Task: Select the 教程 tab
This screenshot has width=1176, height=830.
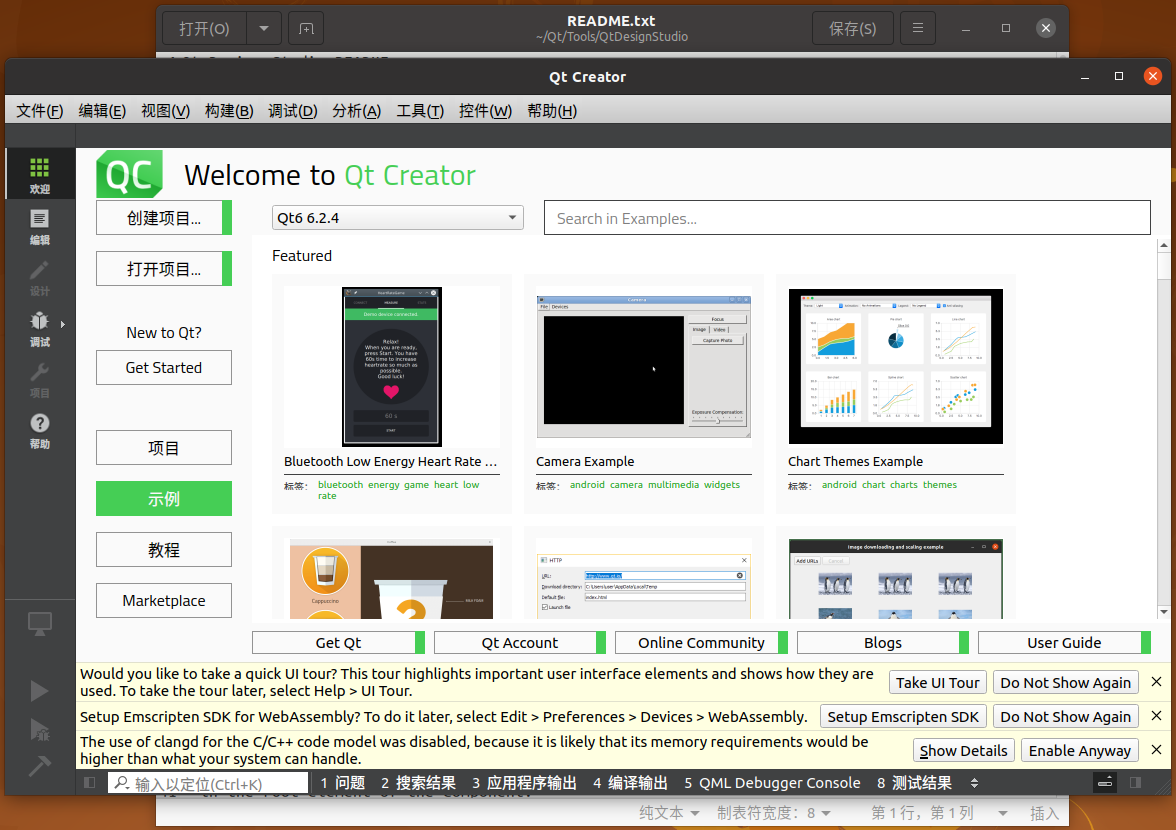Action: tap(164, 550)
